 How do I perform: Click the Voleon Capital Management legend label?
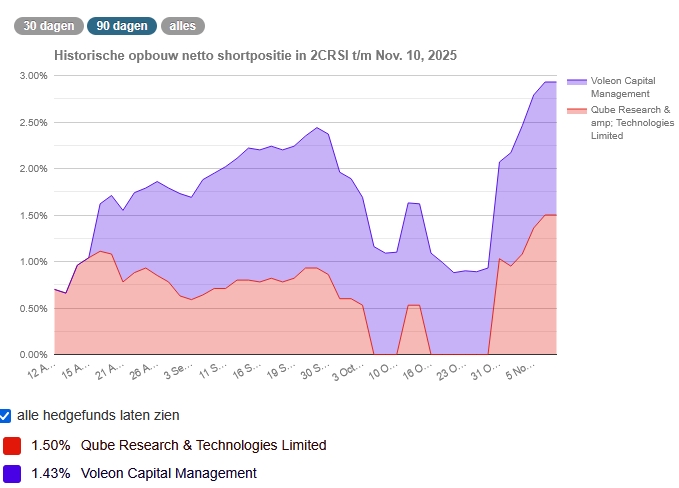(625, 87)
